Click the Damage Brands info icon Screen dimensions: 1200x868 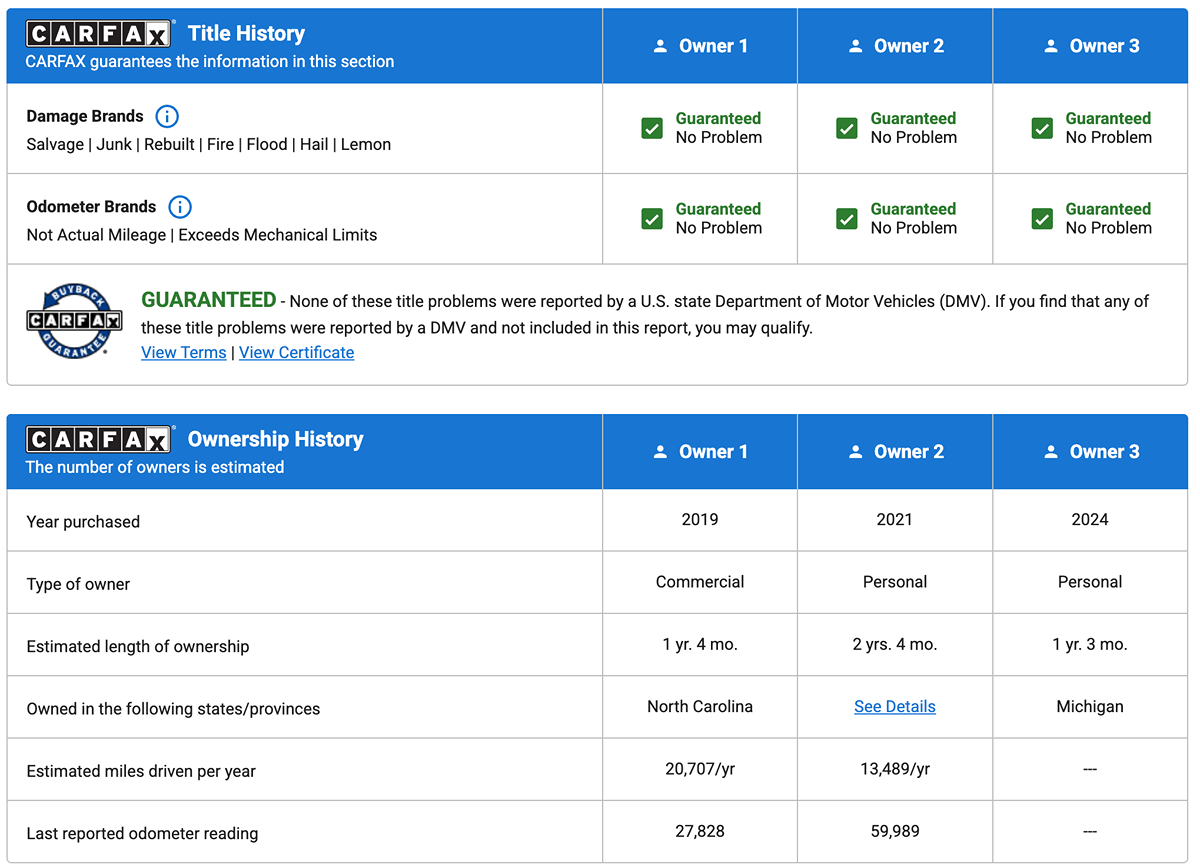[167, 116]
